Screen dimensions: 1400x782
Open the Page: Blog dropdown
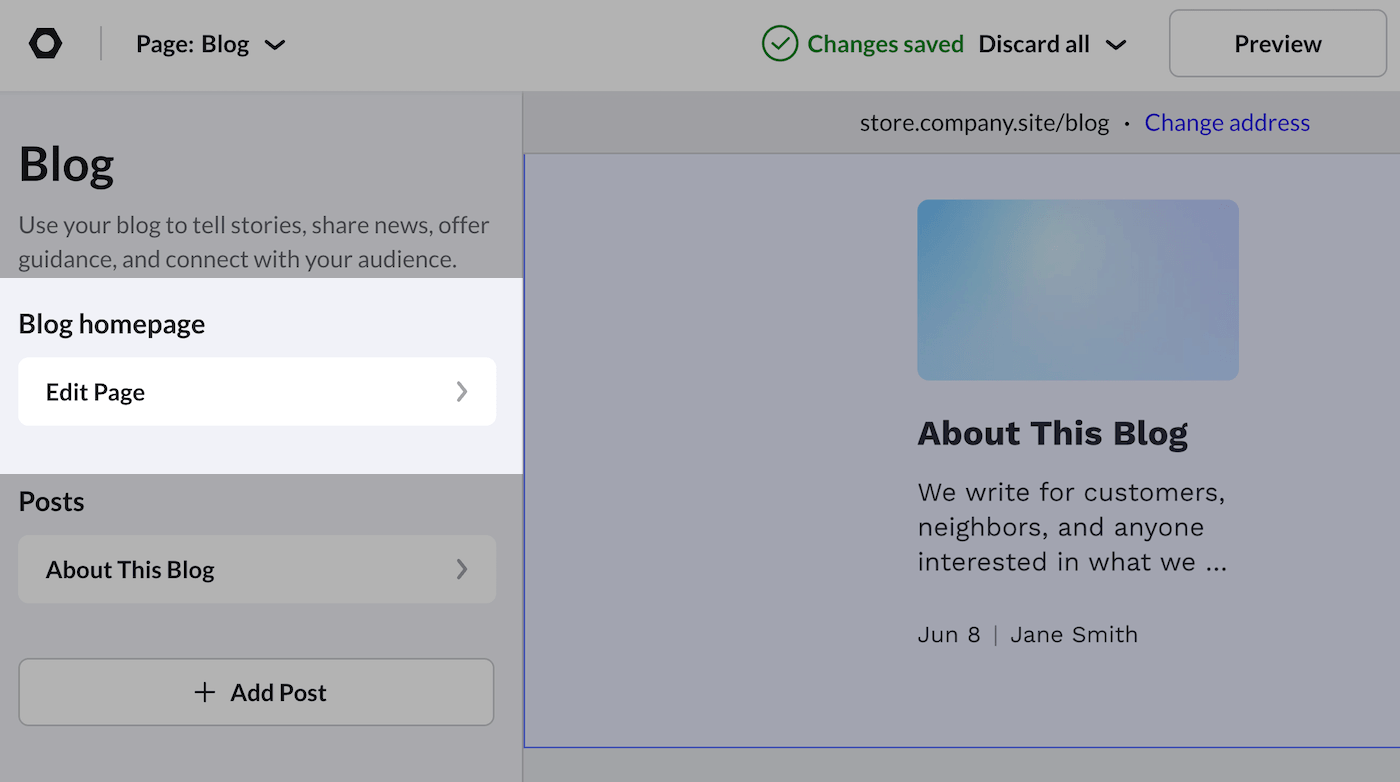(211, 44)
